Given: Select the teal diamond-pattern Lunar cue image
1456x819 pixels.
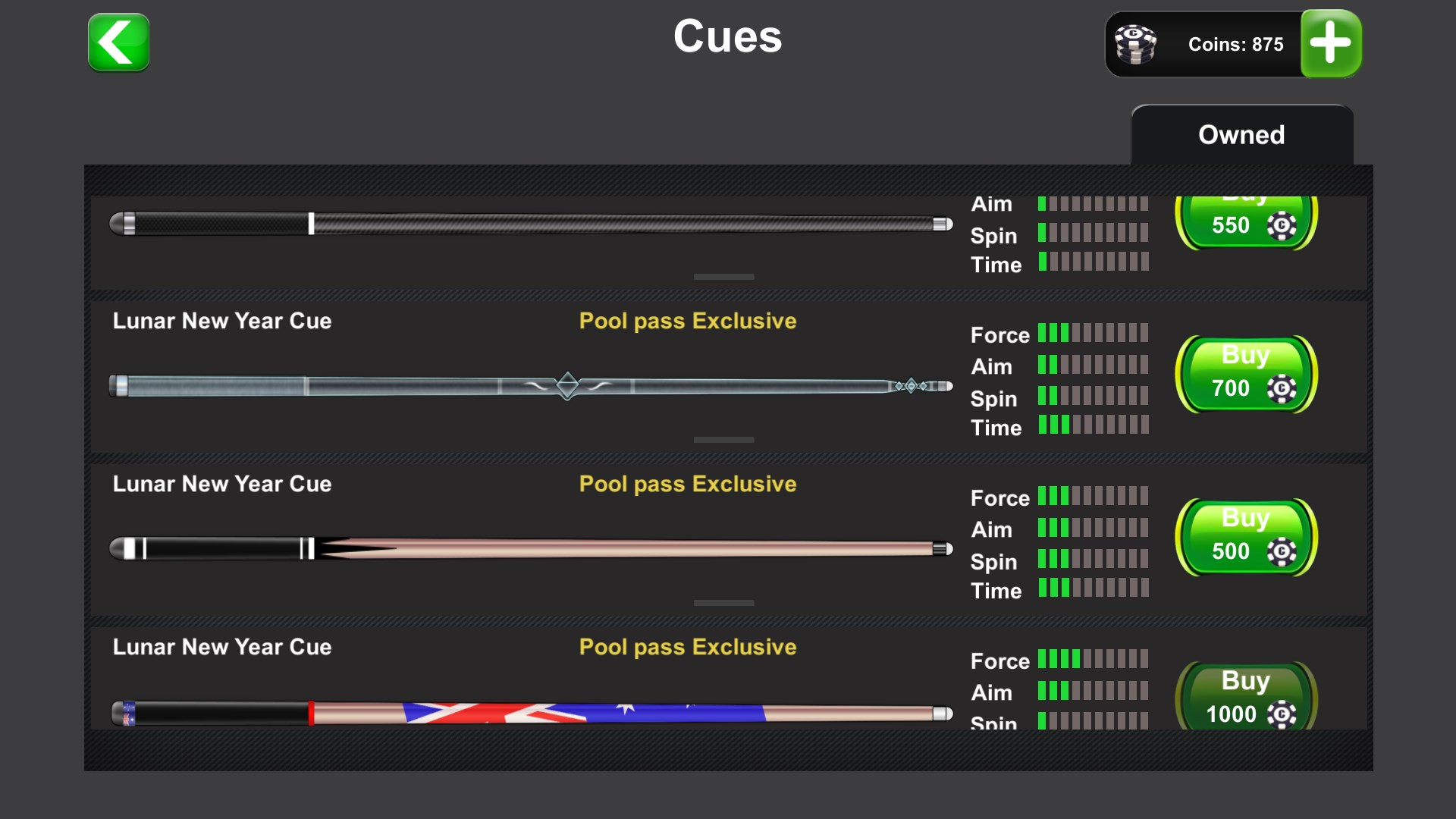Looking at the screenshot, I should click(x=531, y=386).
